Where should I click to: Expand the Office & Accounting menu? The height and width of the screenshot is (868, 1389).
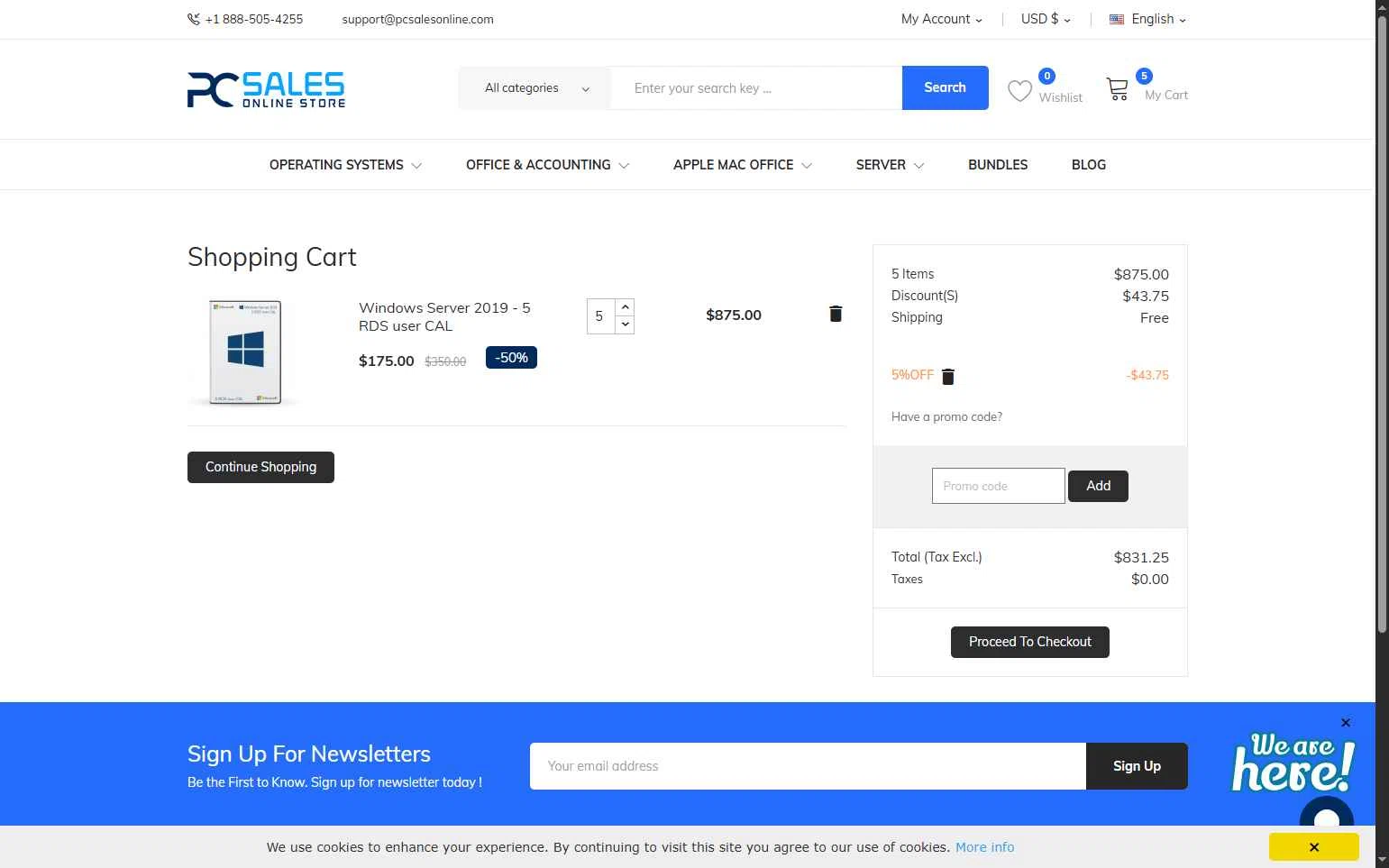[547, 165]
